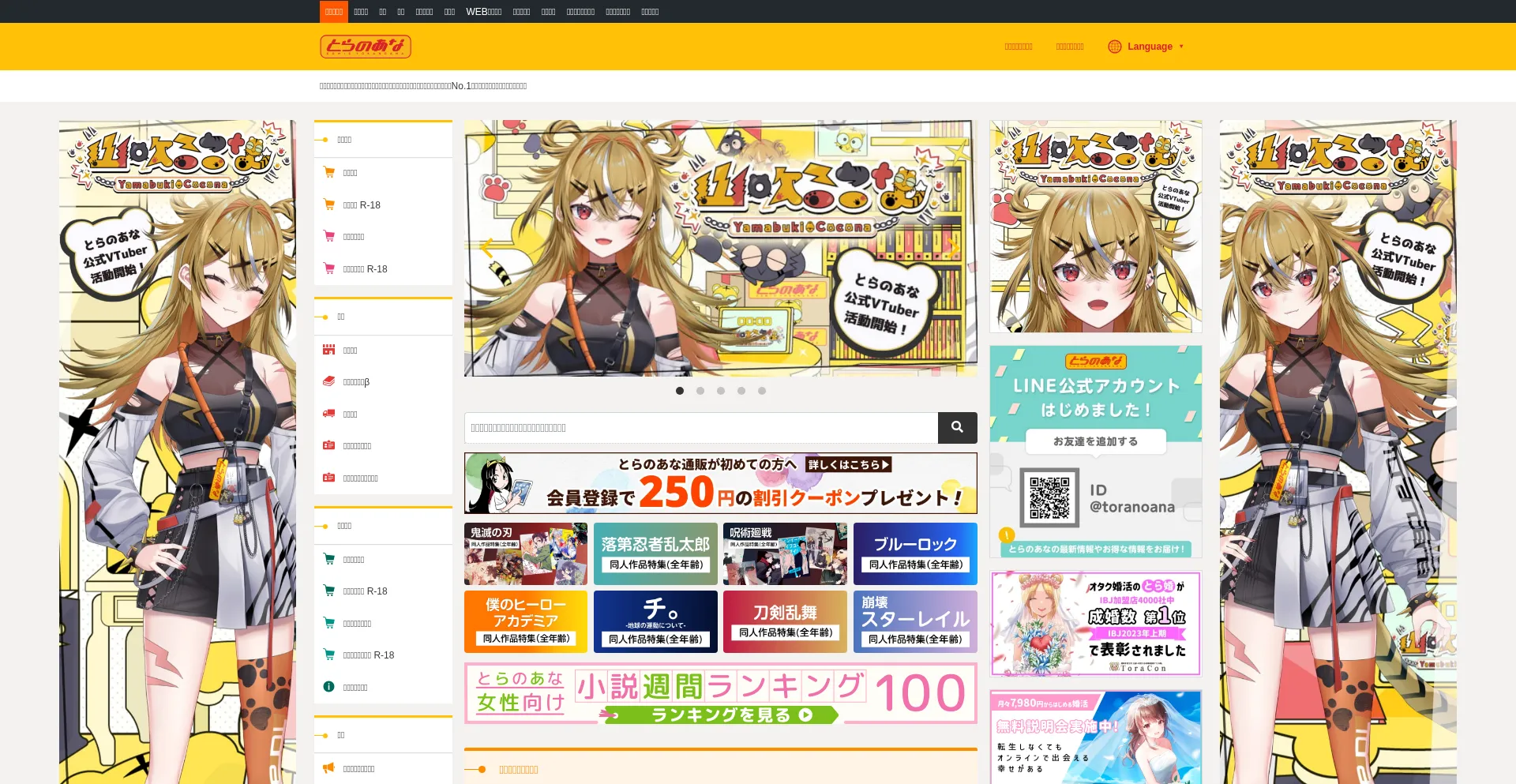This screenshot has height=784, width=1516.
Task: Focus the search text field
Action: tap(701, 427)
